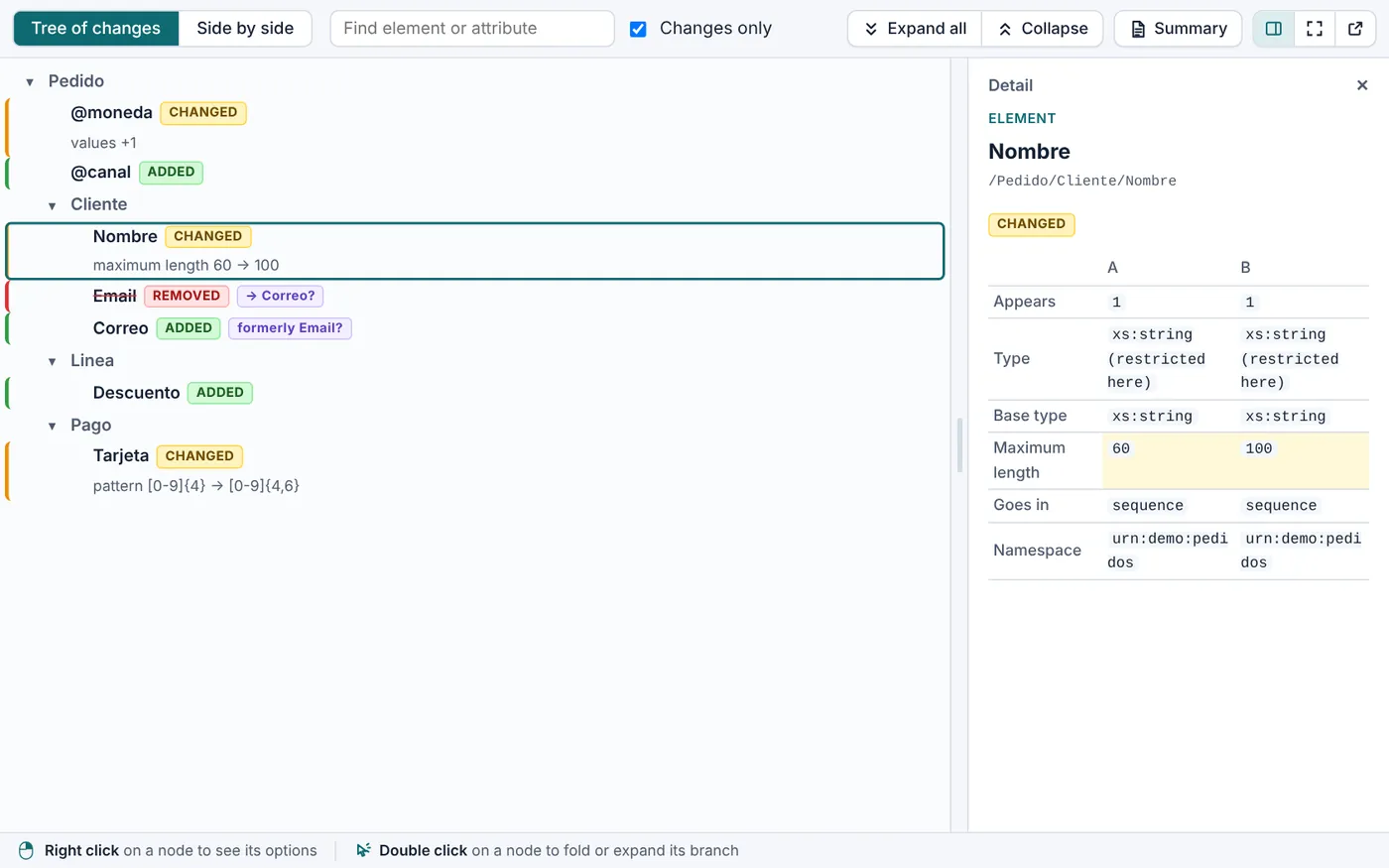This screenshot has width=1389, height=868.
Task: Click the Goes in row label
Action: pos(1021,505)
